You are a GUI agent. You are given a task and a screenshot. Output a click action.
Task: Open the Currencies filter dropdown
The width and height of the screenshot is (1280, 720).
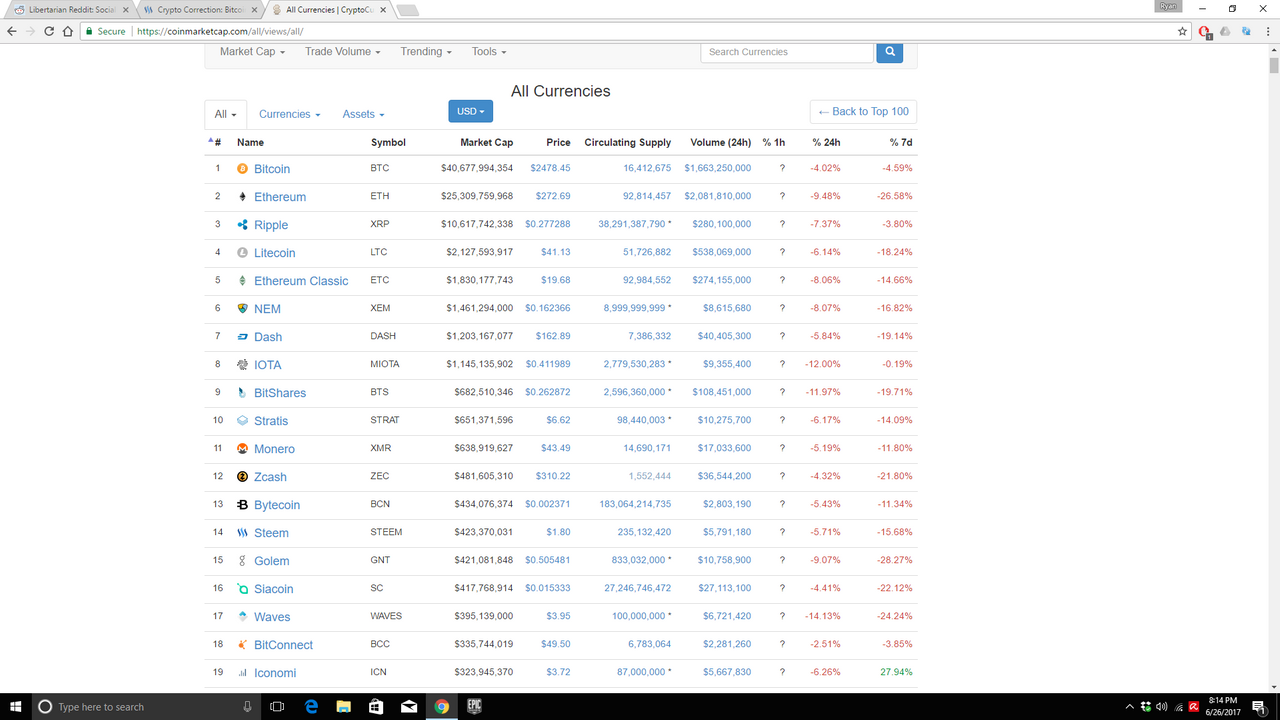(x=289, y=114)
